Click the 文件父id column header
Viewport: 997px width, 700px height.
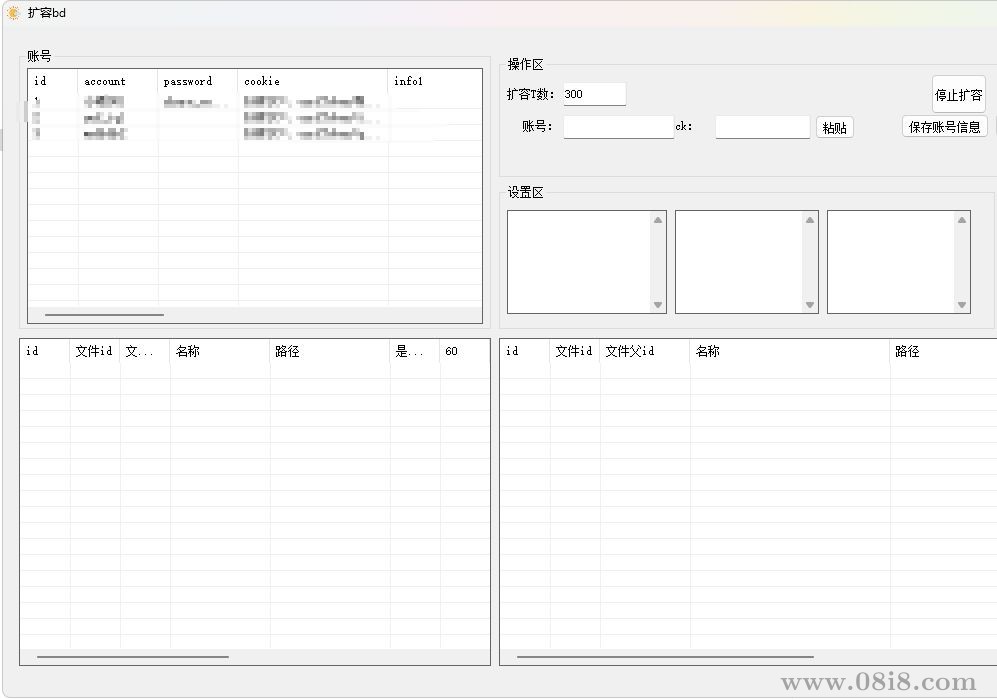click(x=644, y=351)
